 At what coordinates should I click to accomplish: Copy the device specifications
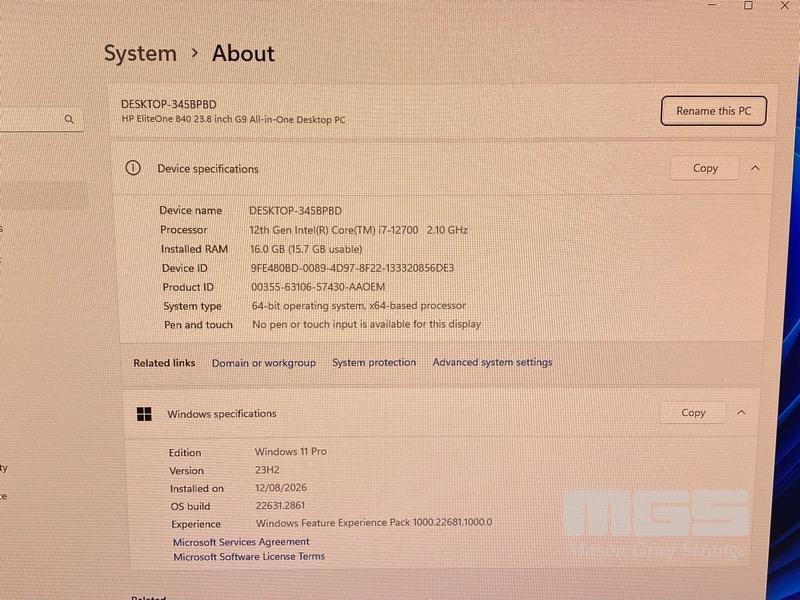pos(705,168)
